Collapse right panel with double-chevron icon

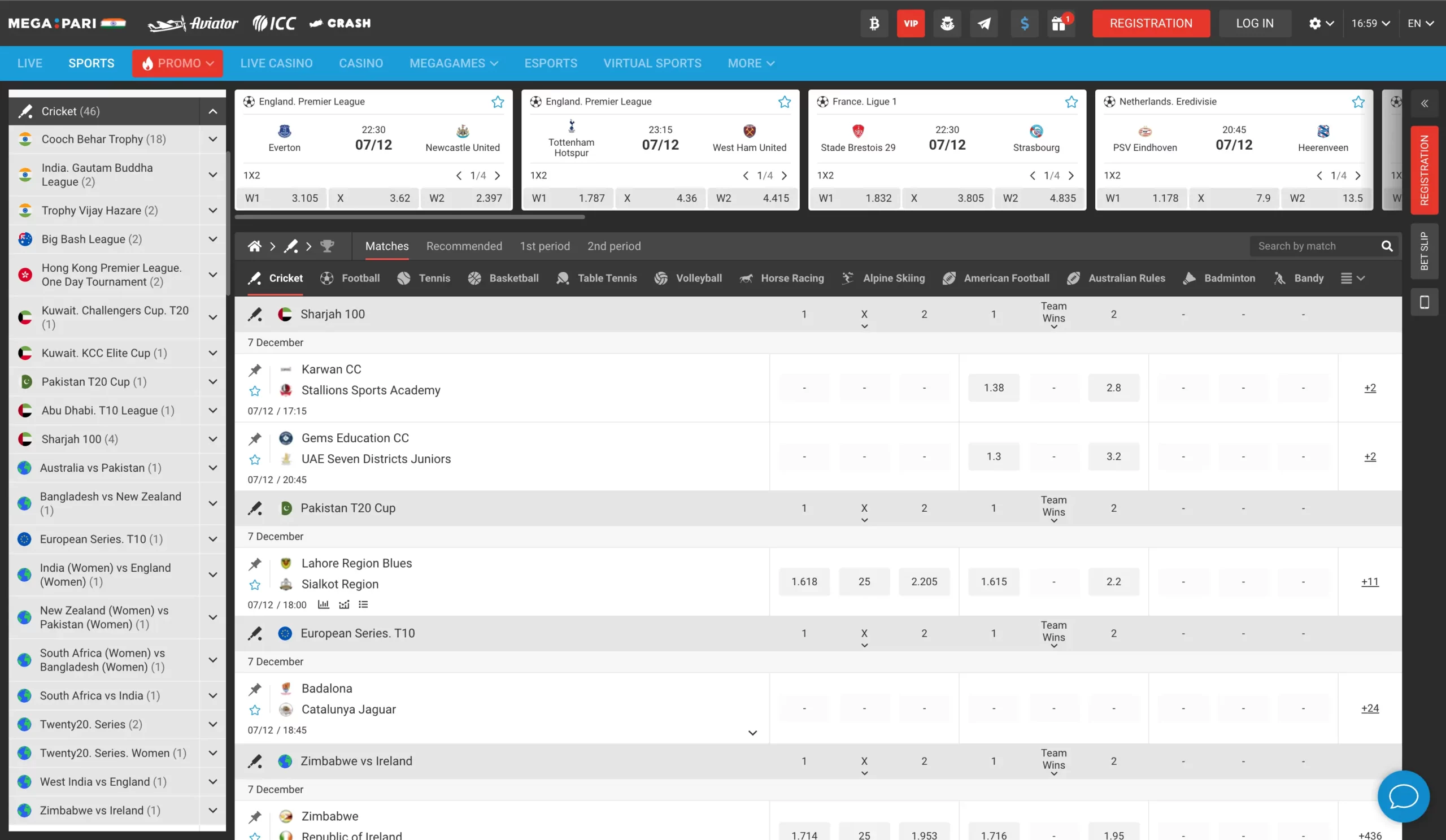pyautogui.click(x=1424, y=104)
